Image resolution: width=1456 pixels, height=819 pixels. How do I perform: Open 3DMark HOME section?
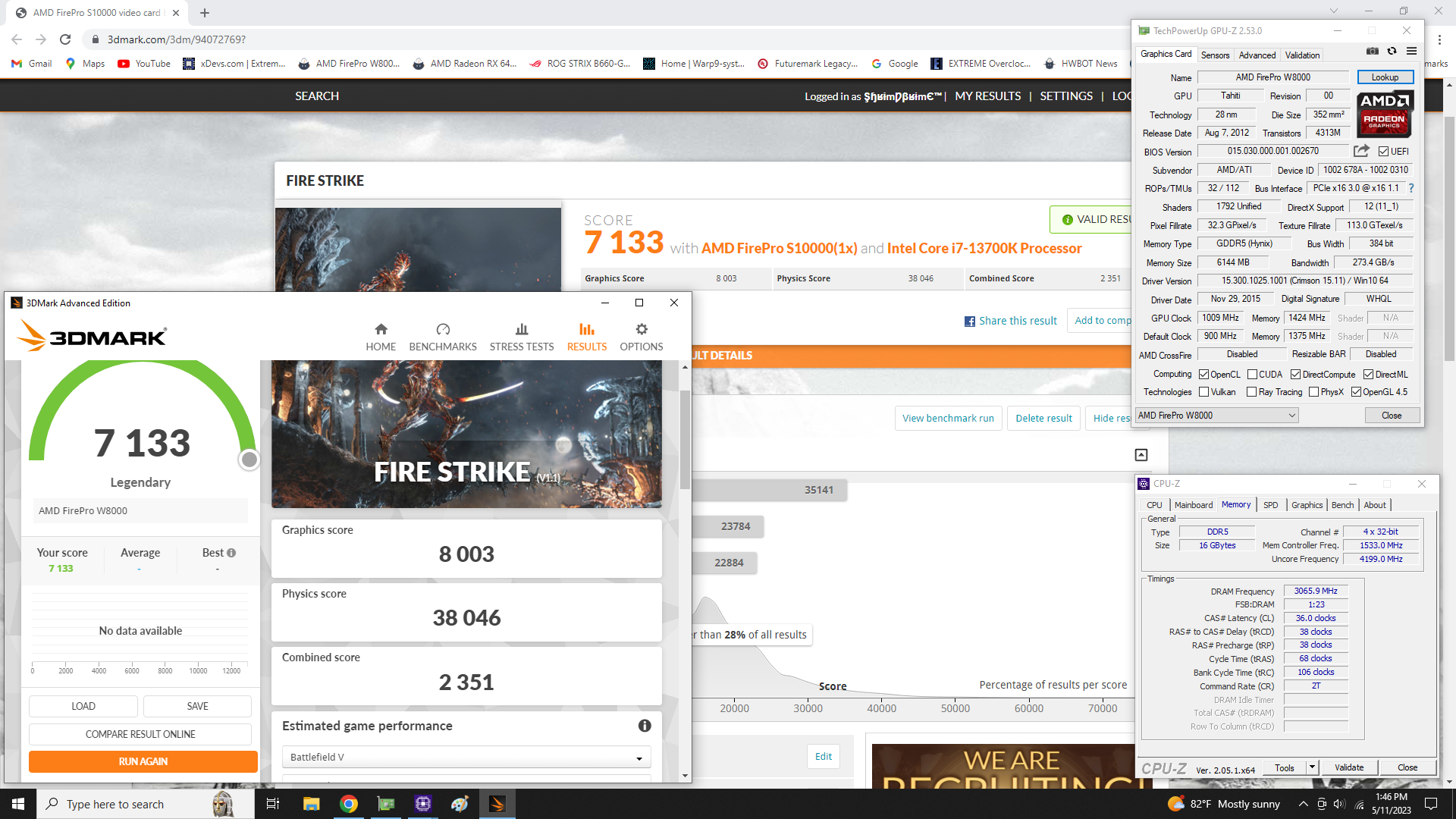tap(381, 337)
